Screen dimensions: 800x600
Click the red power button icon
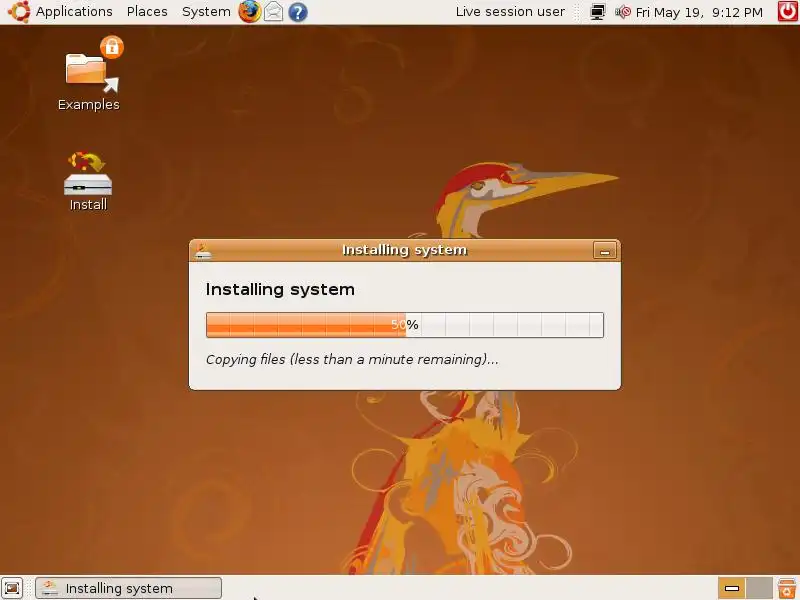coord(788,12)
